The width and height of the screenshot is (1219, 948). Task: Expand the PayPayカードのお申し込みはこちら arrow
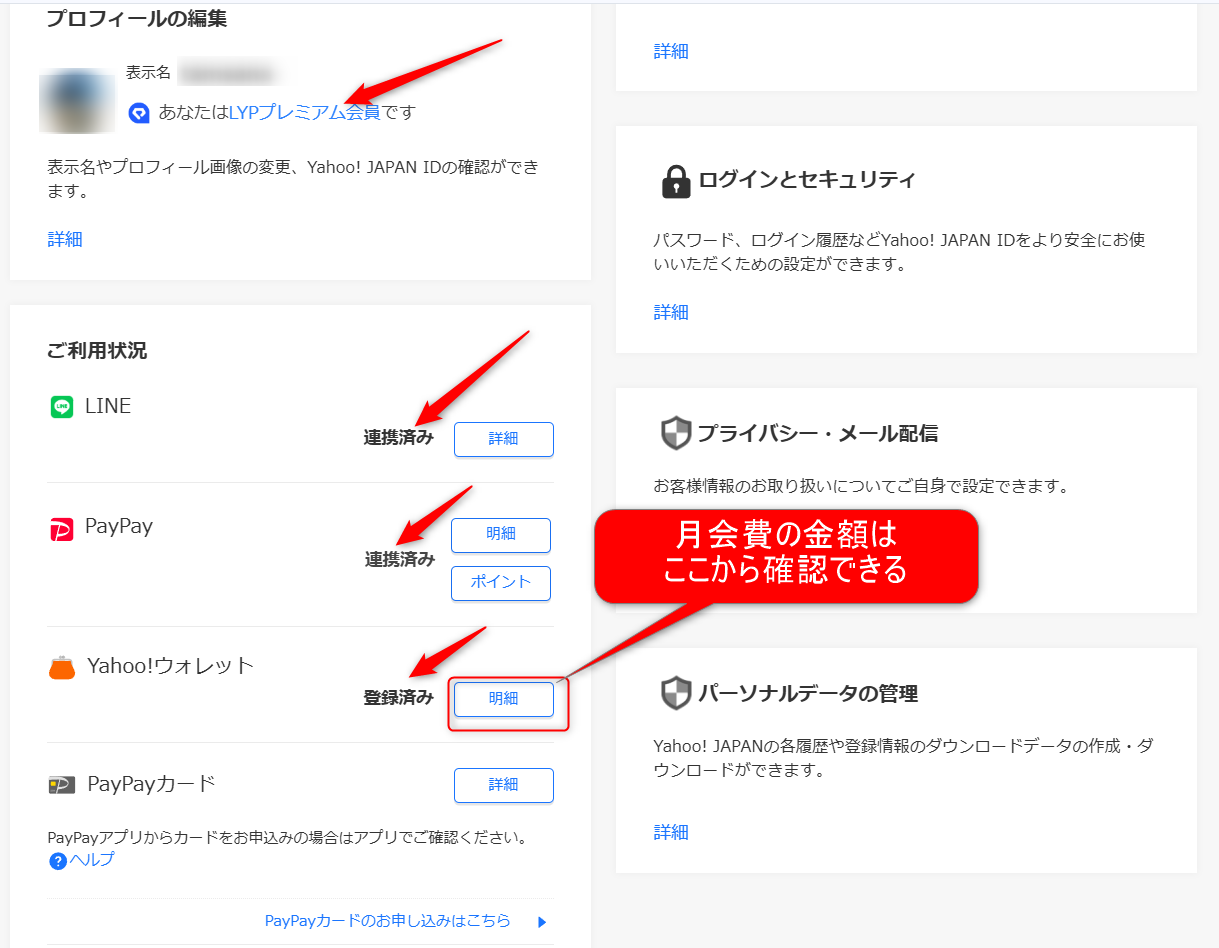pos(542,921)
